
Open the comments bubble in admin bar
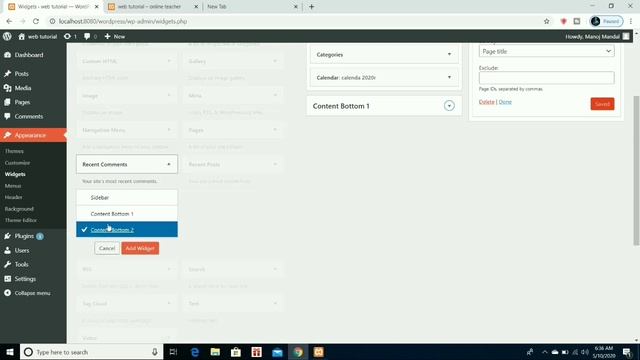[x=91, y=36]
